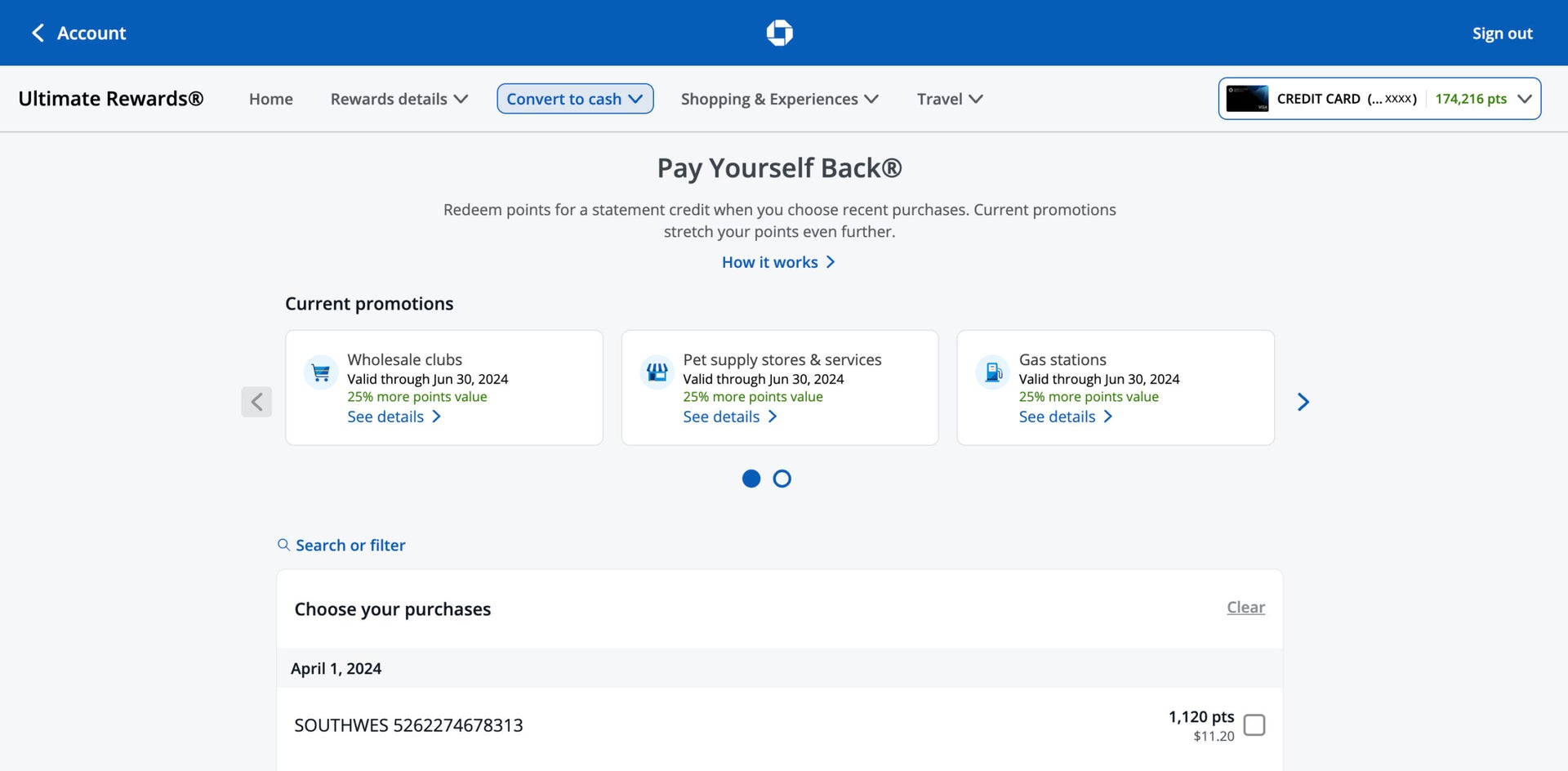Click Sign out
This screenshot has width=1568, height=771.
pyautogui.click(x=1503, y=33)
